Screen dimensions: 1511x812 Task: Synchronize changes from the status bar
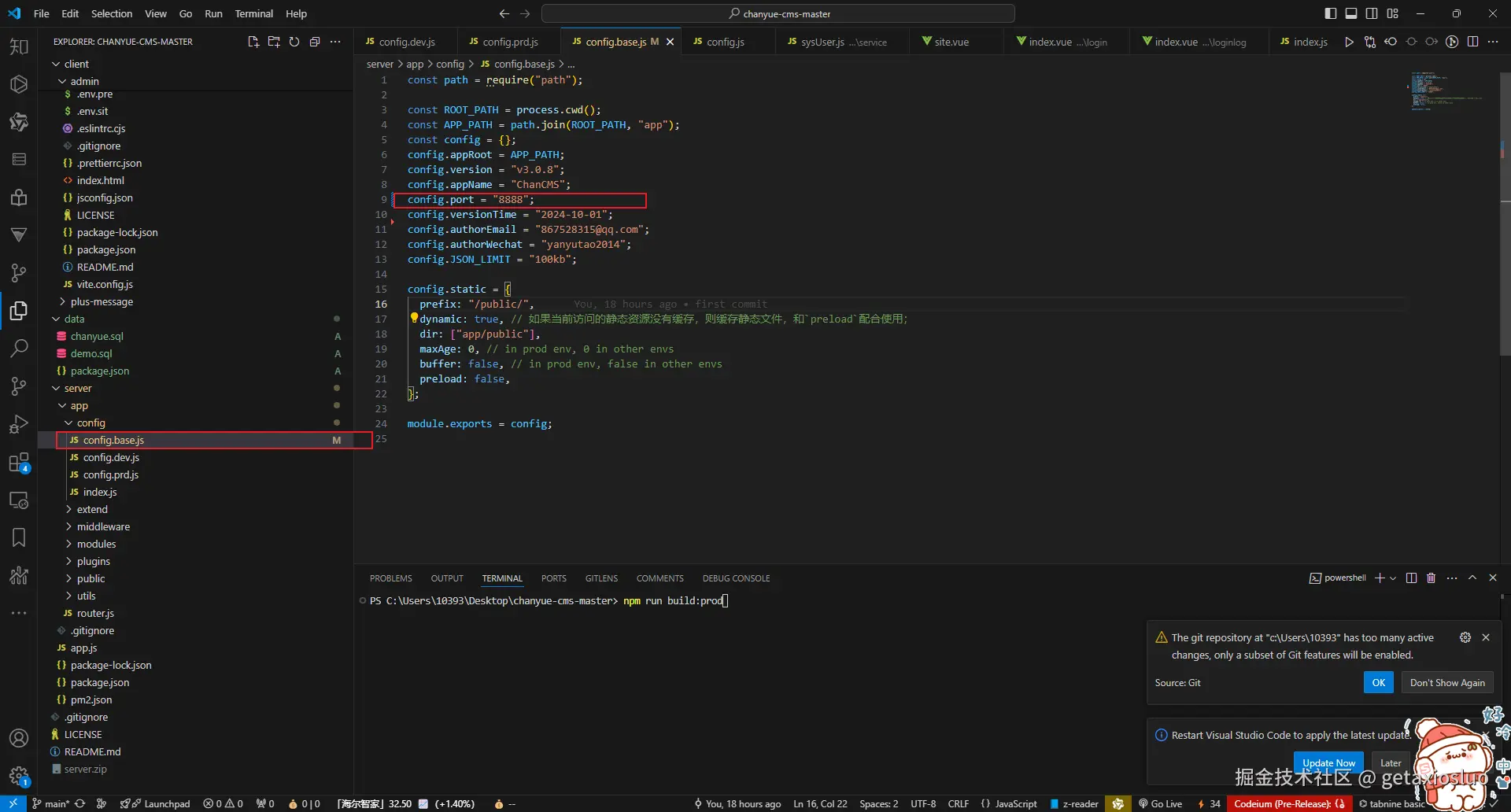point(79,803)
